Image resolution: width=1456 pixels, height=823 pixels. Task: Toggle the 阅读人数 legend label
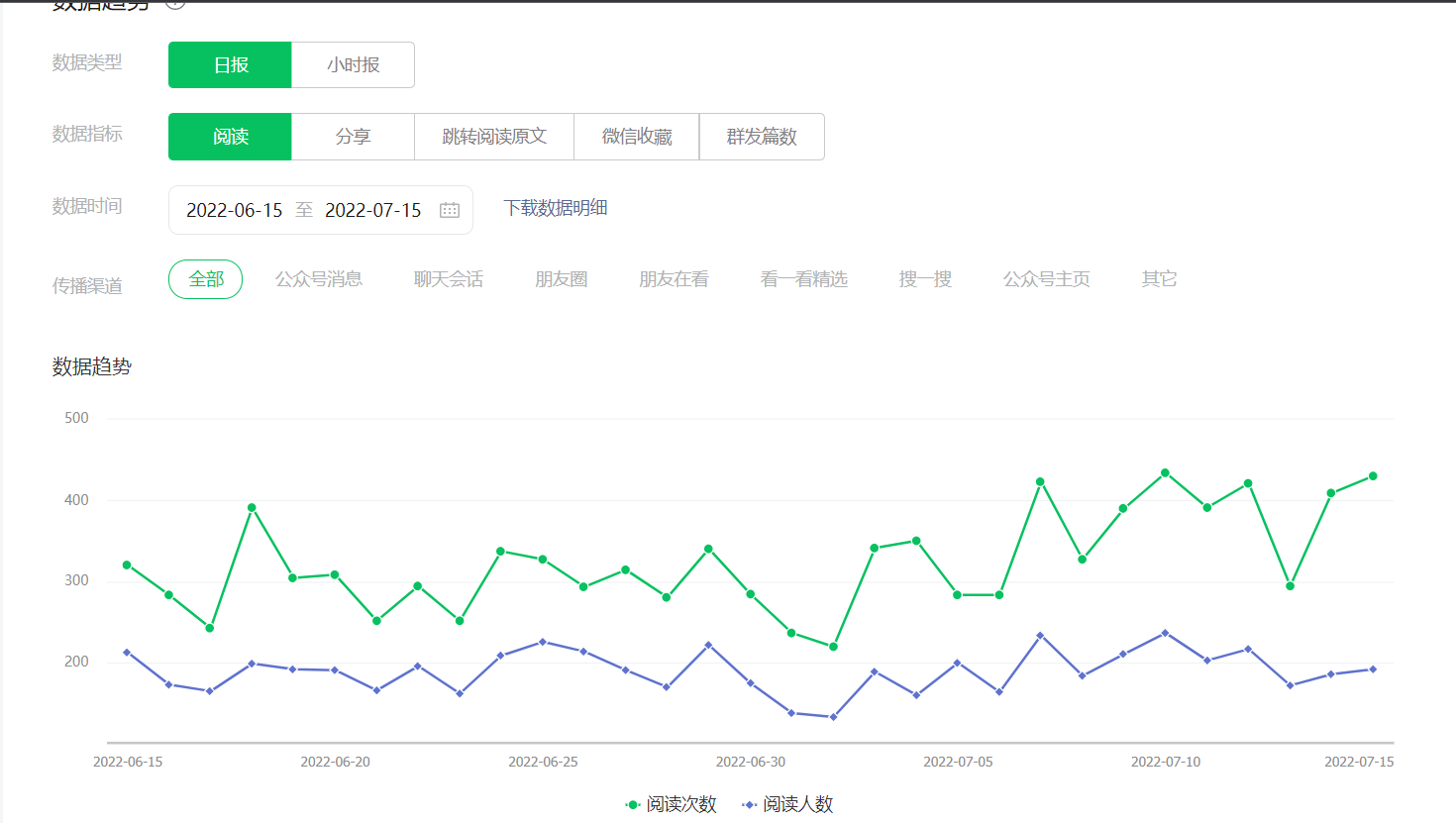[798, 805]
